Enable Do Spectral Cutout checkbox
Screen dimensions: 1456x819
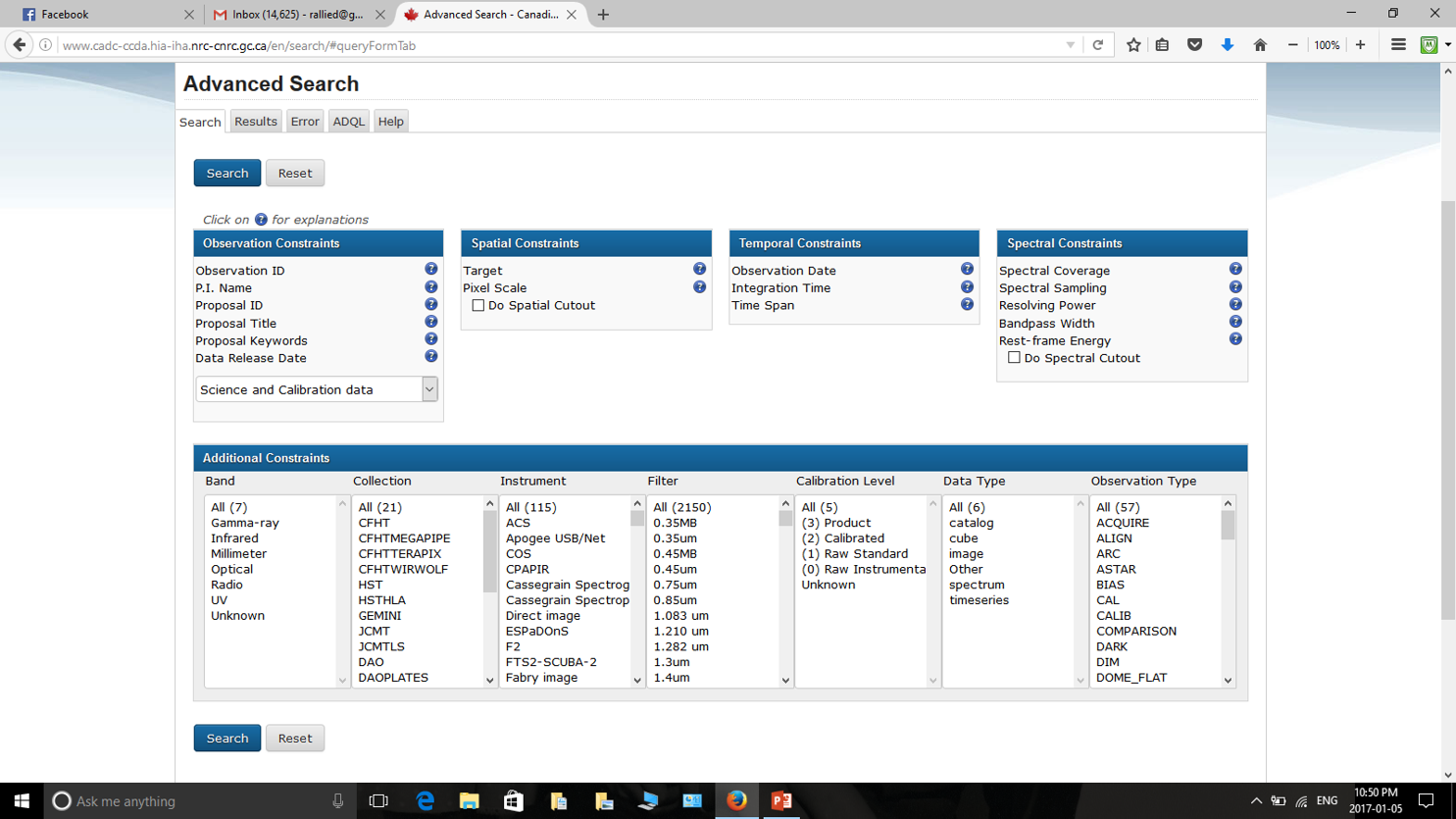point(1014,358)
